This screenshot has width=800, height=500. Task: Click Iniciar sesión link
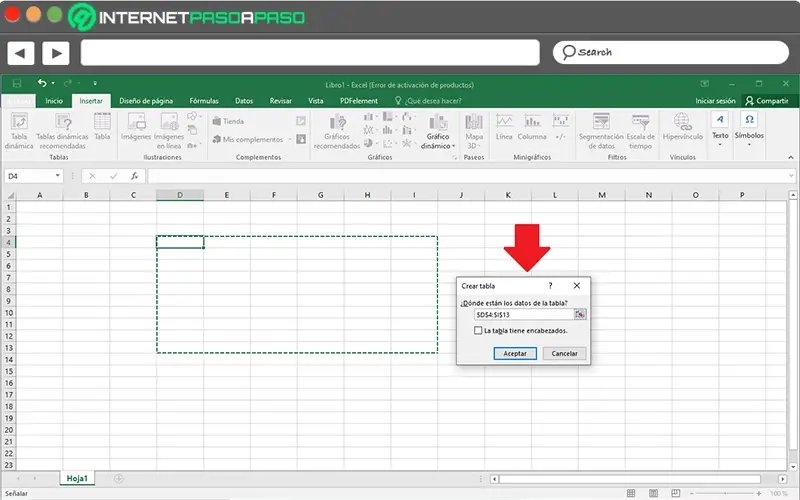(715, 101)
